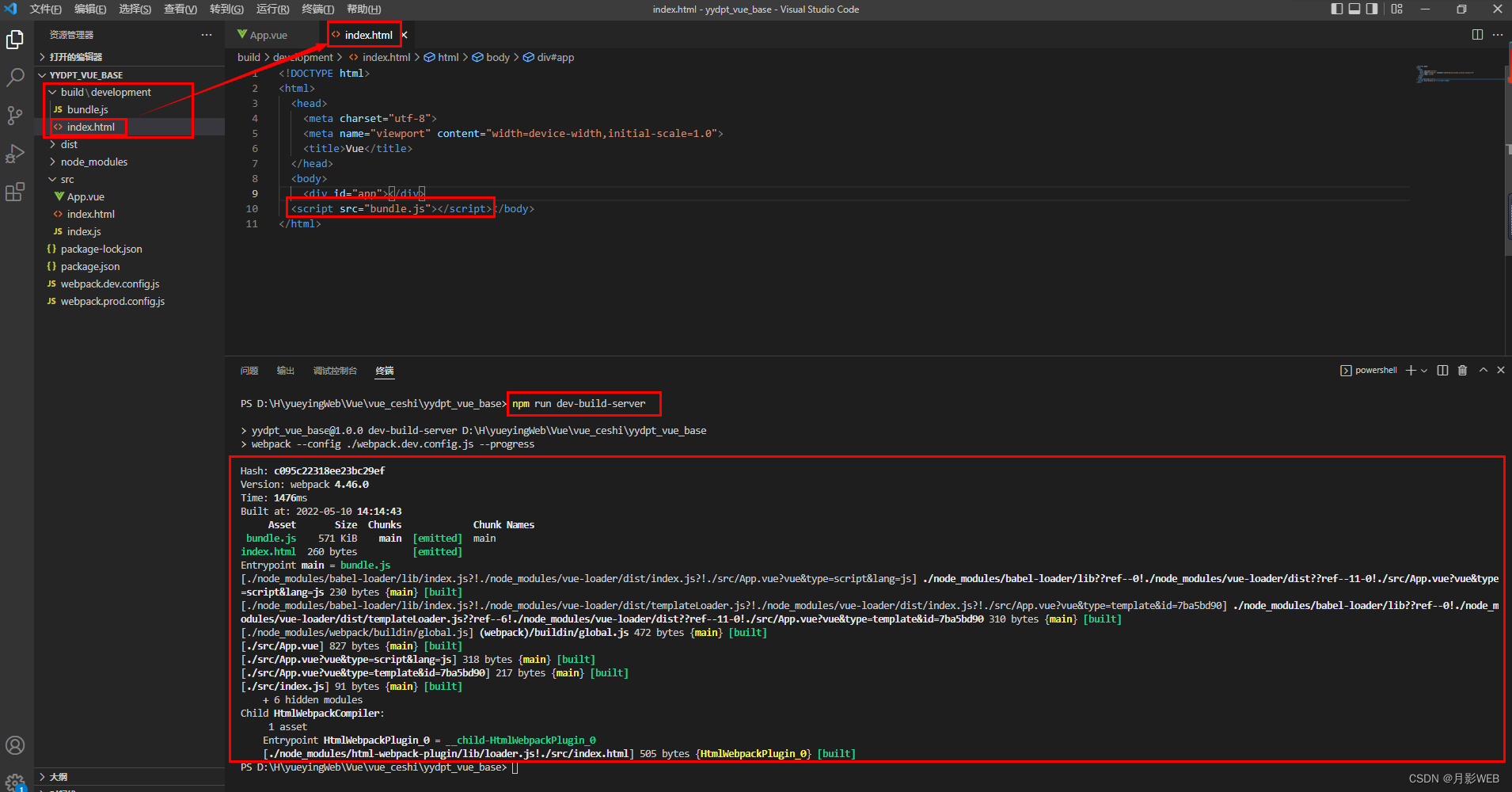Open the 编辑(E) menu
The width and height of the screenshot is (1512, 792).
(90, 9)
